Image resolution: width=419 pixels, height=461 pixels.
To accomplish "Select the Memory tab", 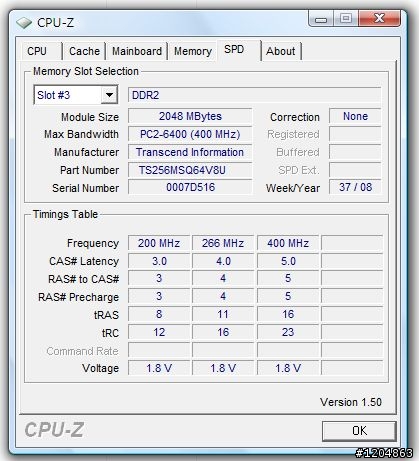I will (193, 51).
